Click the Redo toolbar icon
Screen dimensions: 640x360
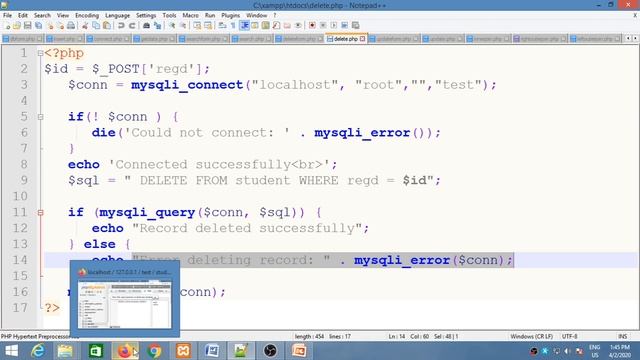[x=132, y=26]
